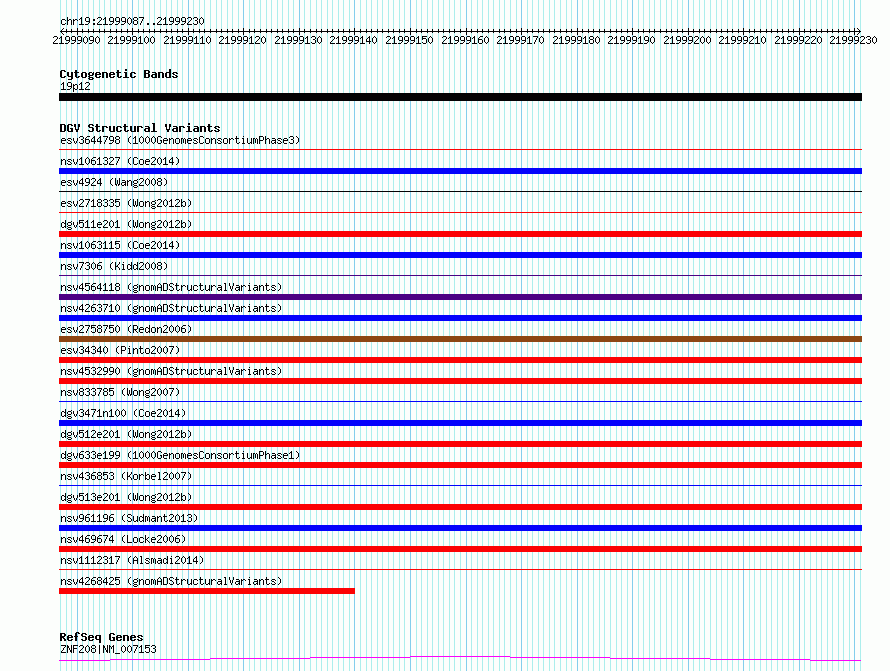Image resolution: width=890 pixels, height=671 pixels.
Task: Click the 19p12 band label
Action: [x=75, y=86]
